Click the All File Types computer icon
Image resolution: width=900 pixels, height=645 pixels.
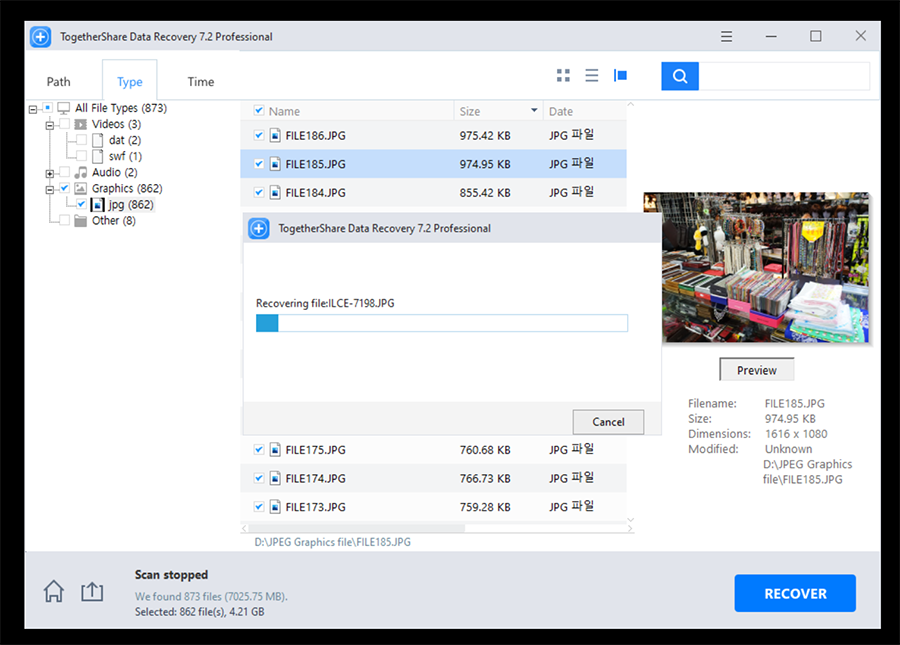(64, 108)
